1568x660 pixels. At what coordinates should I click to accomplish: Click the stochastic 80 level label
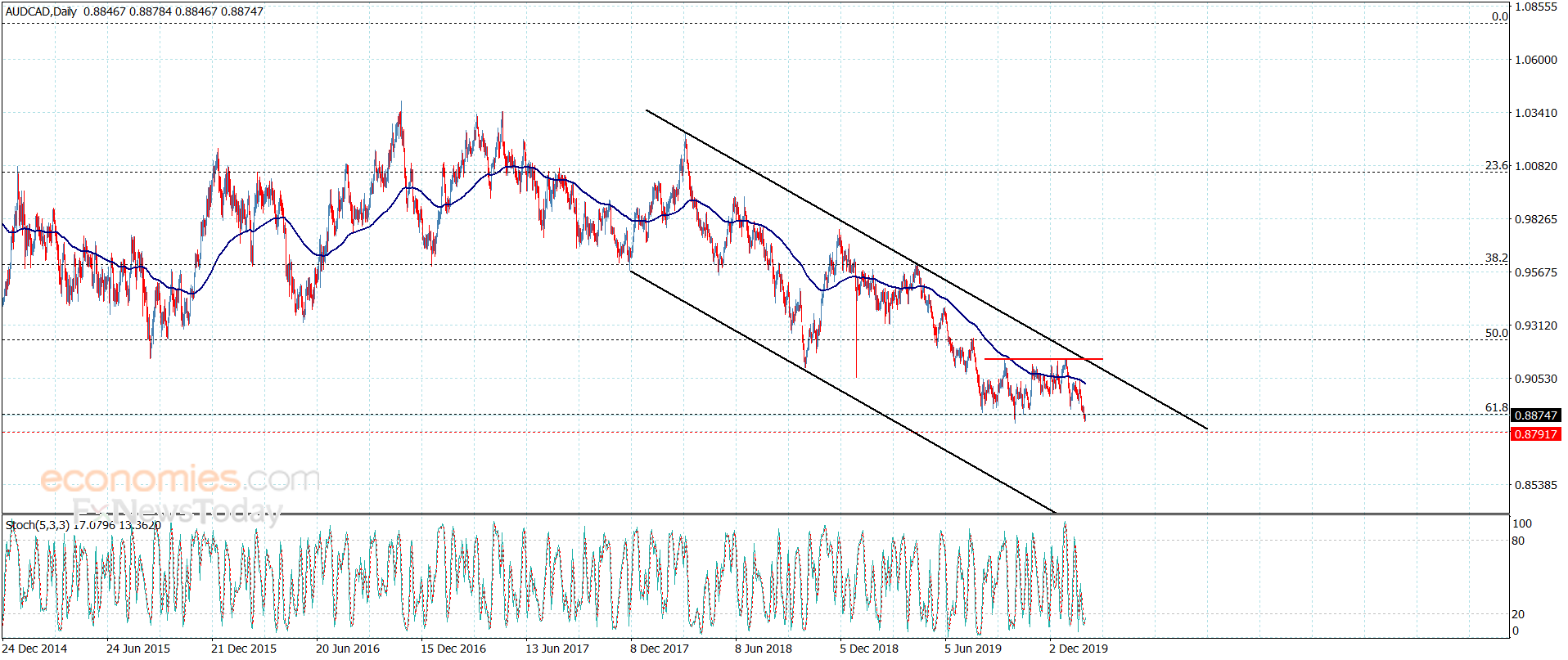click(1519, 541)
